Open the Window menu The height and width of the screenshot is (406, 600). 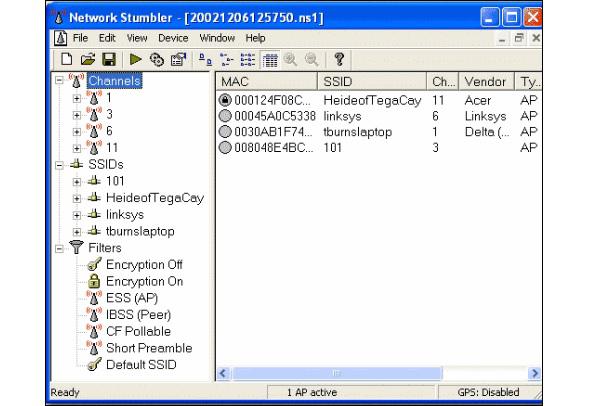(x=217, y=38)
